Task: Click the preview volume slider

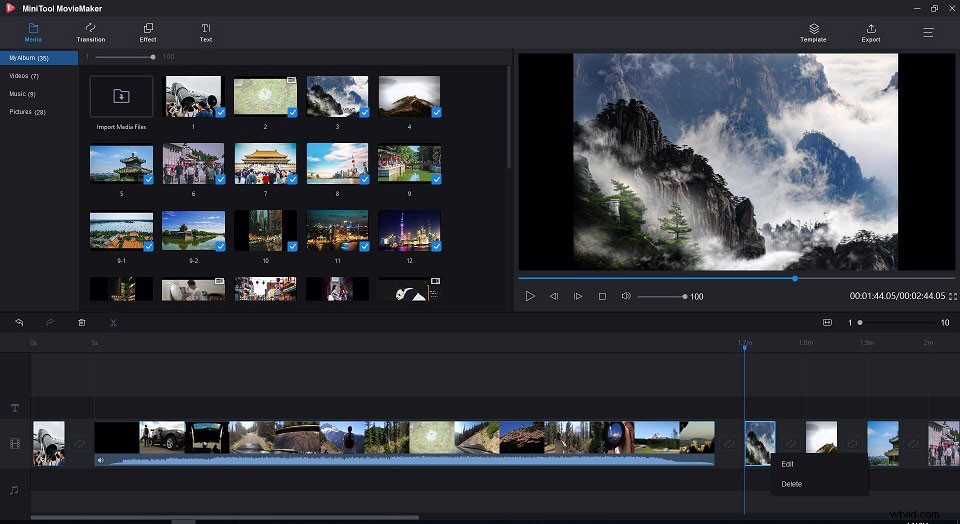Action: tap(661, 297)
